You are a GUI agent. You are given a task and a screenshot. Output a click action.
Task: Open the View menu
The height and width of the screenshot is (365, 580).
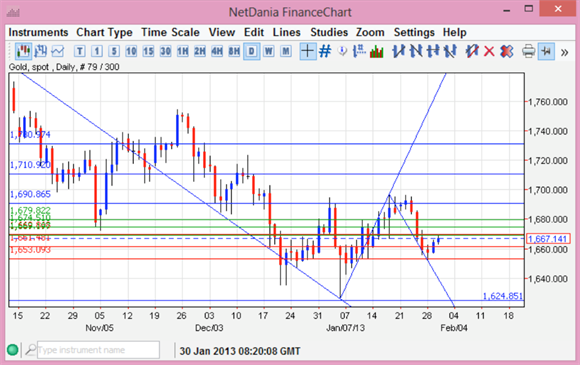(x=222, y=33)
